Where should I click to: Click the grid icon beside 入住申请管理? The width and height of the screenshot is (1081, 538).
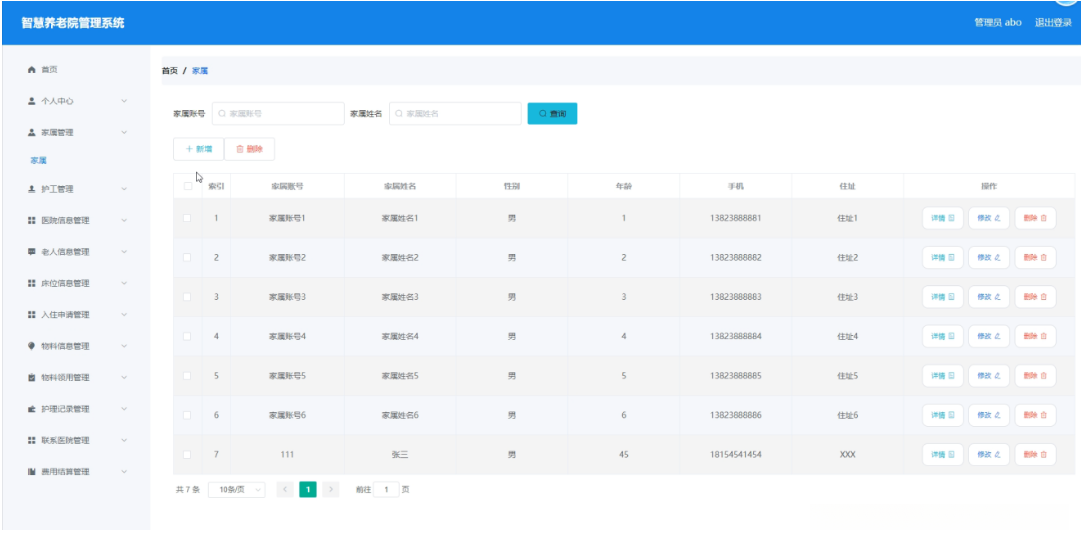pos(31,315)
